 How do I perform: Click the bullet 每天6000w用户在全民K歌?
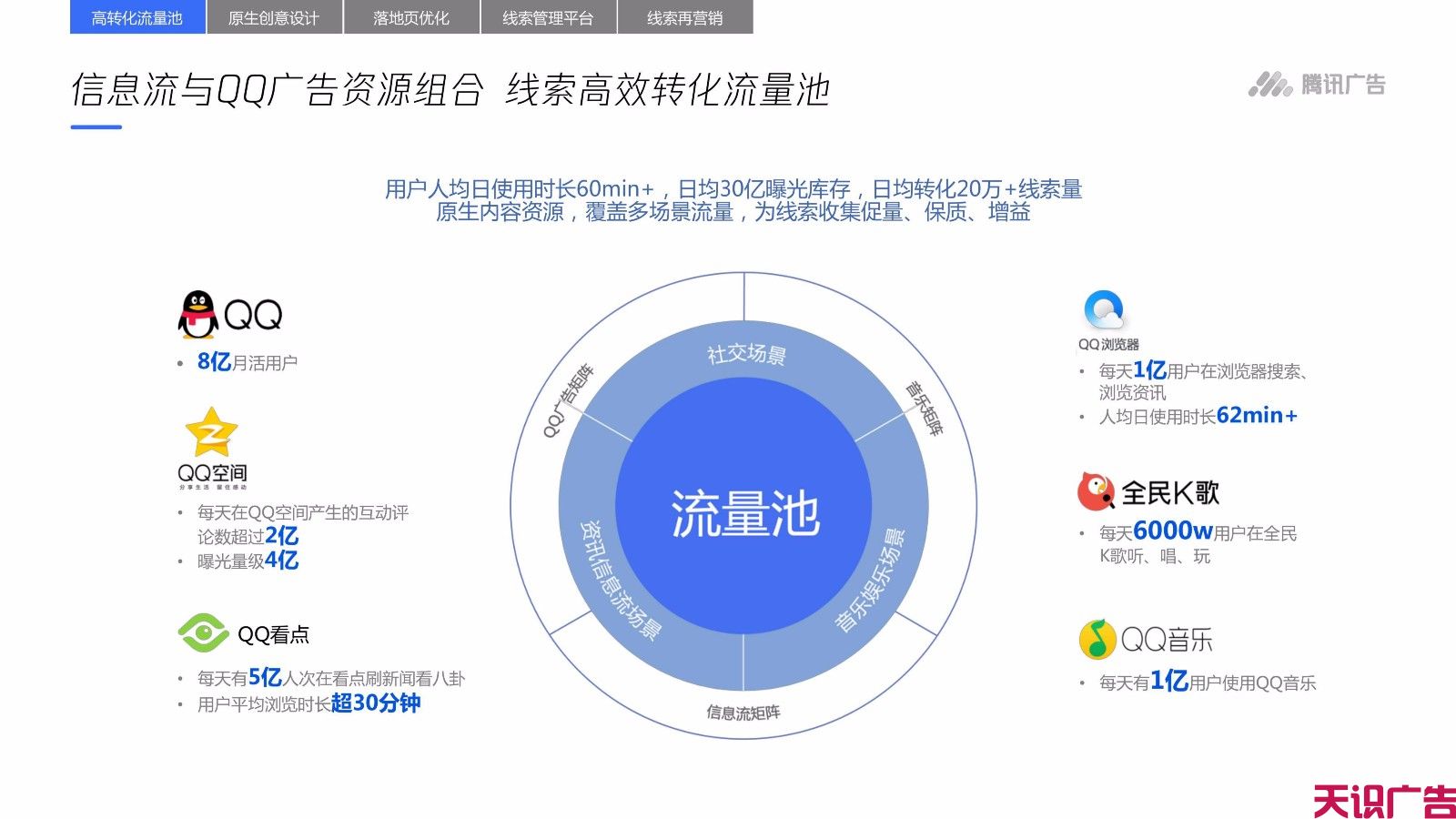click(1198, 543)
